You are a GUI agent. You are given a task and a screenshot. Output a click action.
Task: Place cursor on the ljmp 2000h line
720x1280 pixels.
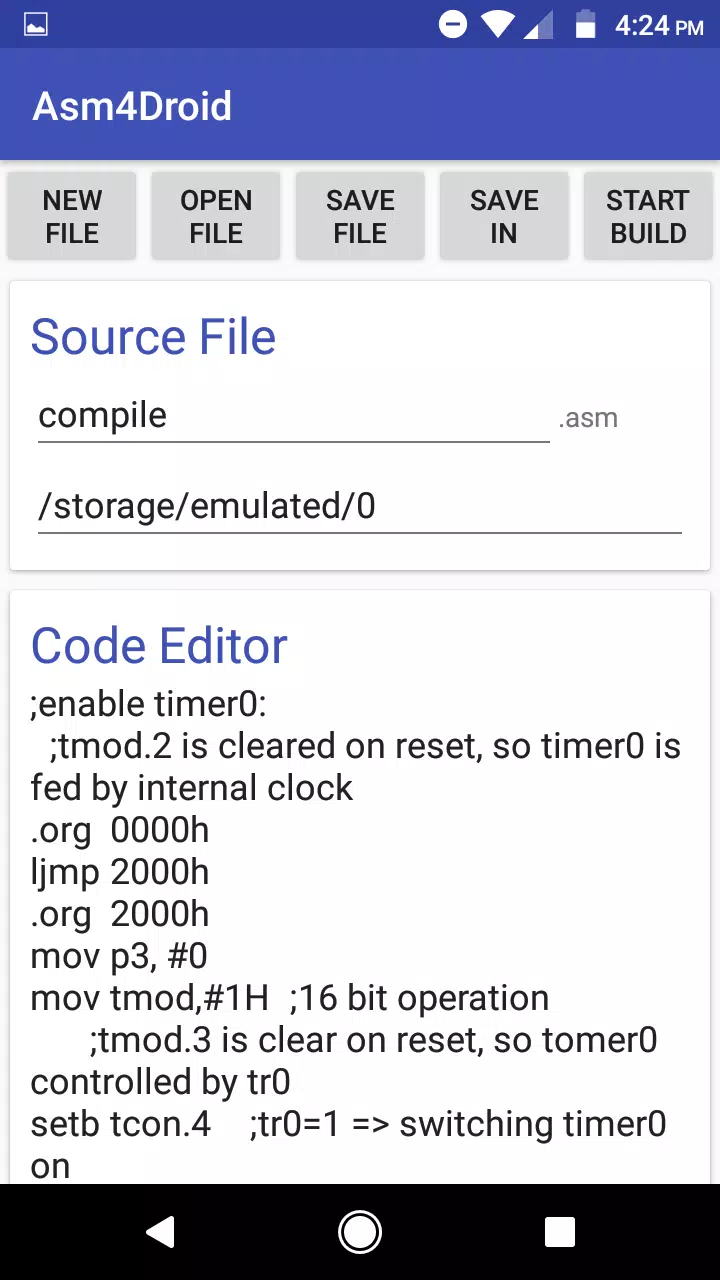point(120,872)
